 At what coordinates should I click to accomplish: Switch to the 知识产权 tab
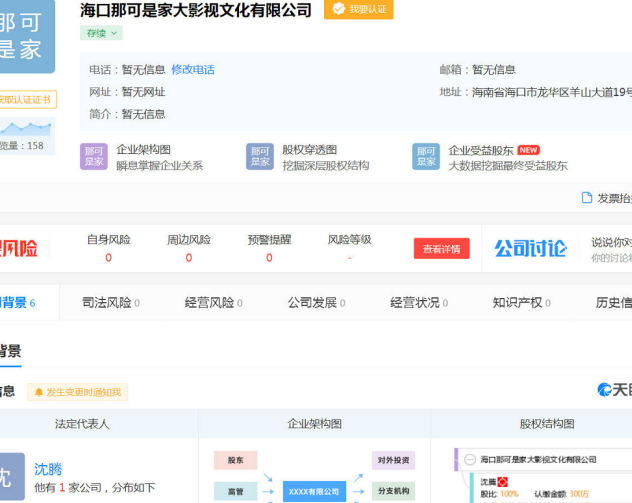tap(522, 303)
